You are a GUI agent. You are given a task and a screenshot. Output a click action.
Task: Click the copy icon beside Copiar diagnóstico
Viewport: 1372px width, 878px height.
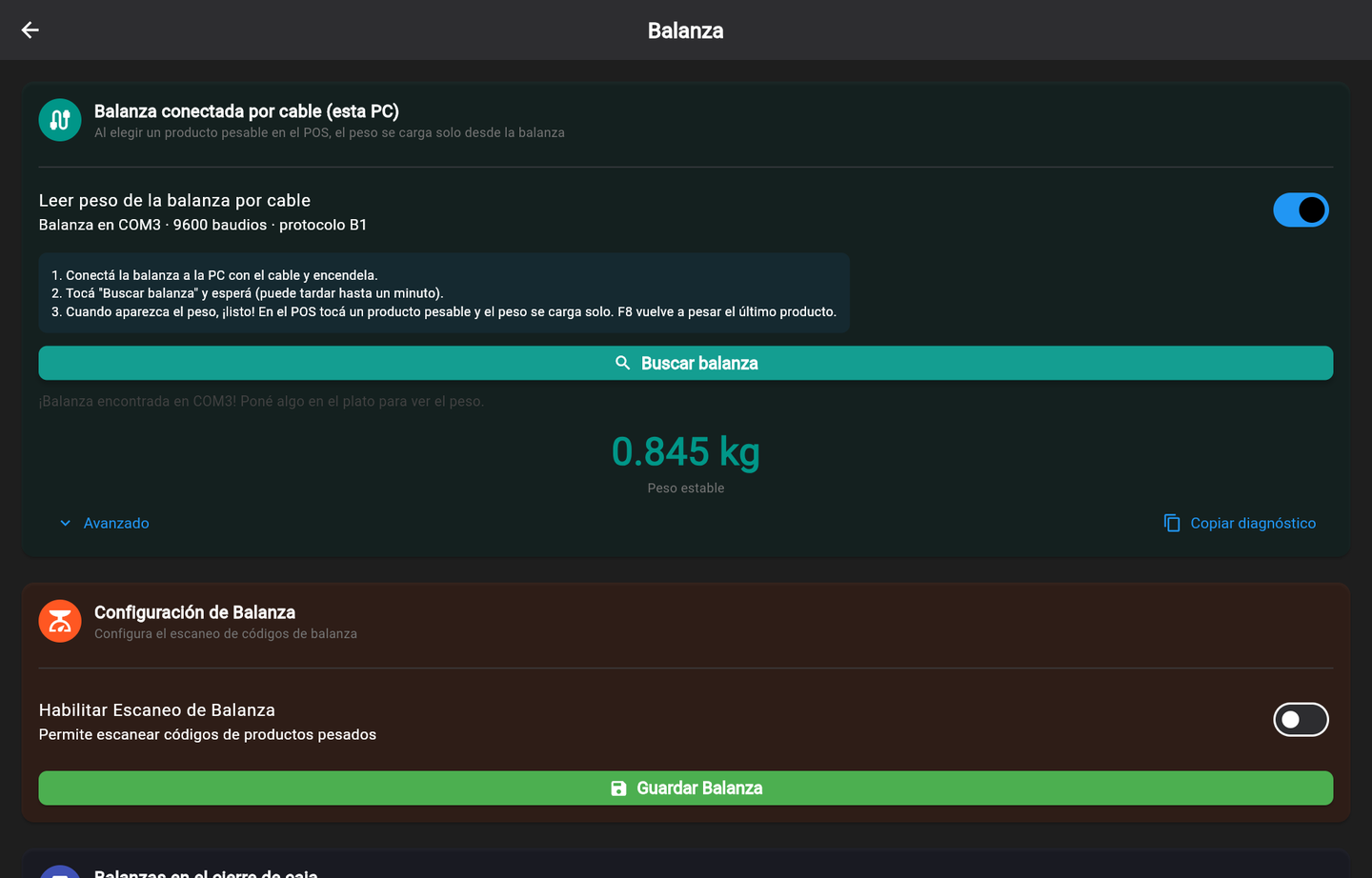pyautogui.click(x=1172, y=523)
